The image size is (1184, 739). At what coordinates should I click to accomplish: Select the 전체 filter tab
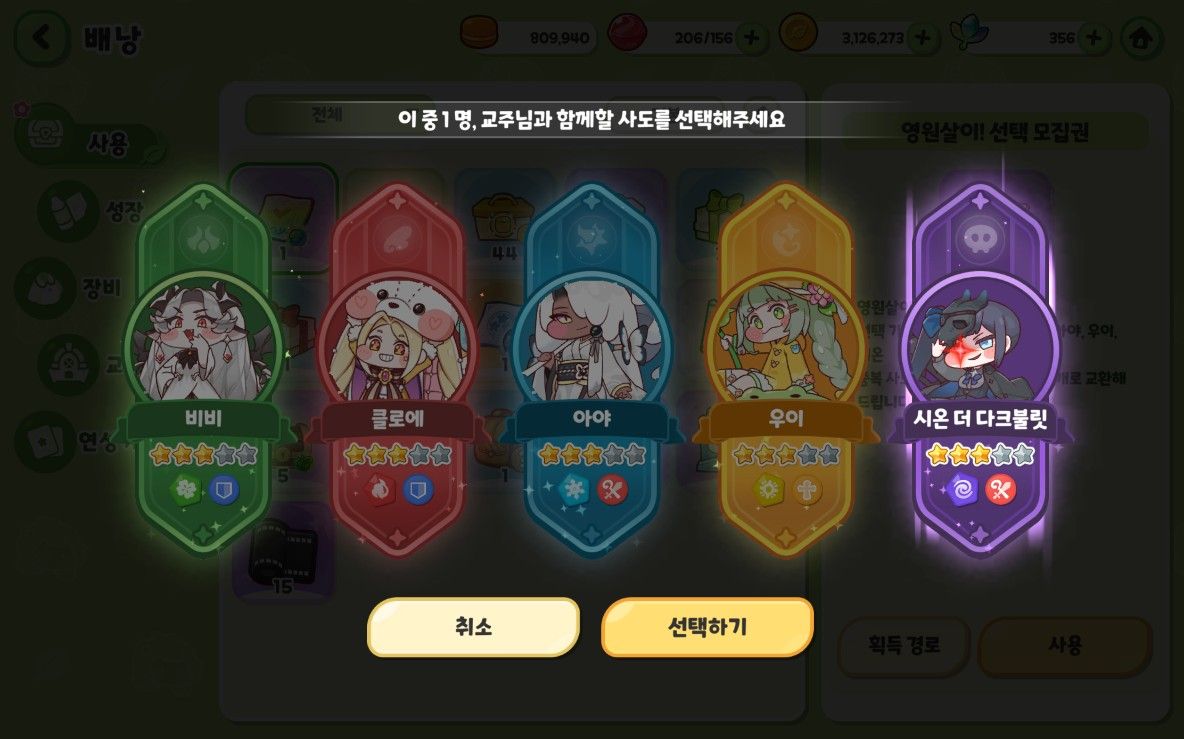tap(328, 115)
